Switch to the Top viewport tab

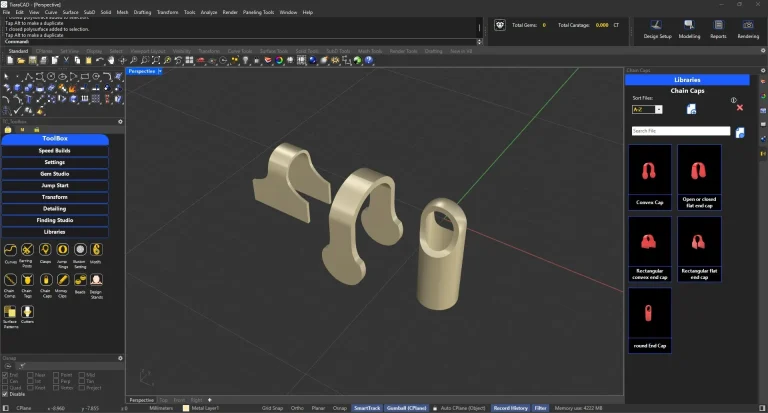coord(164,400)
